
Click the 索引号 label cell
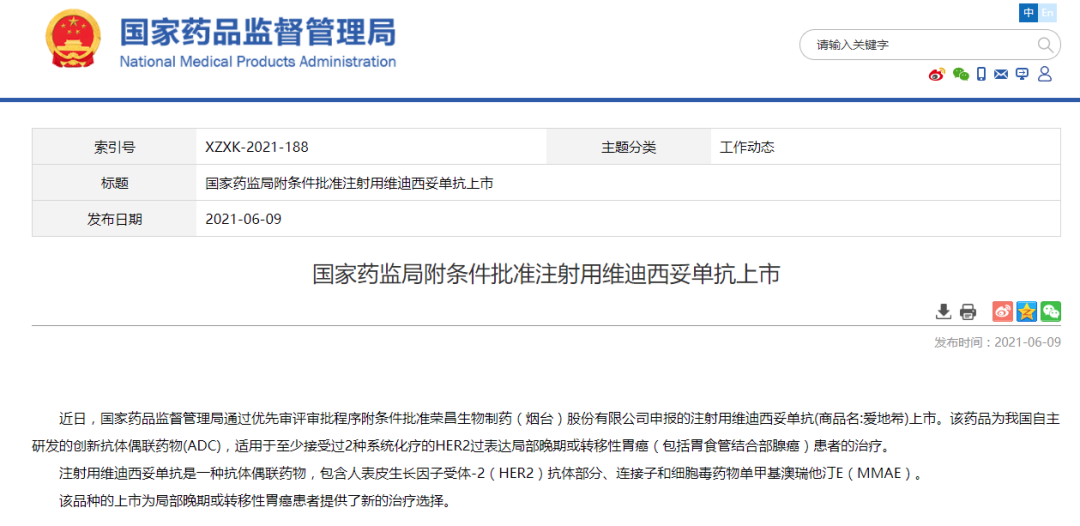point(114,147)
